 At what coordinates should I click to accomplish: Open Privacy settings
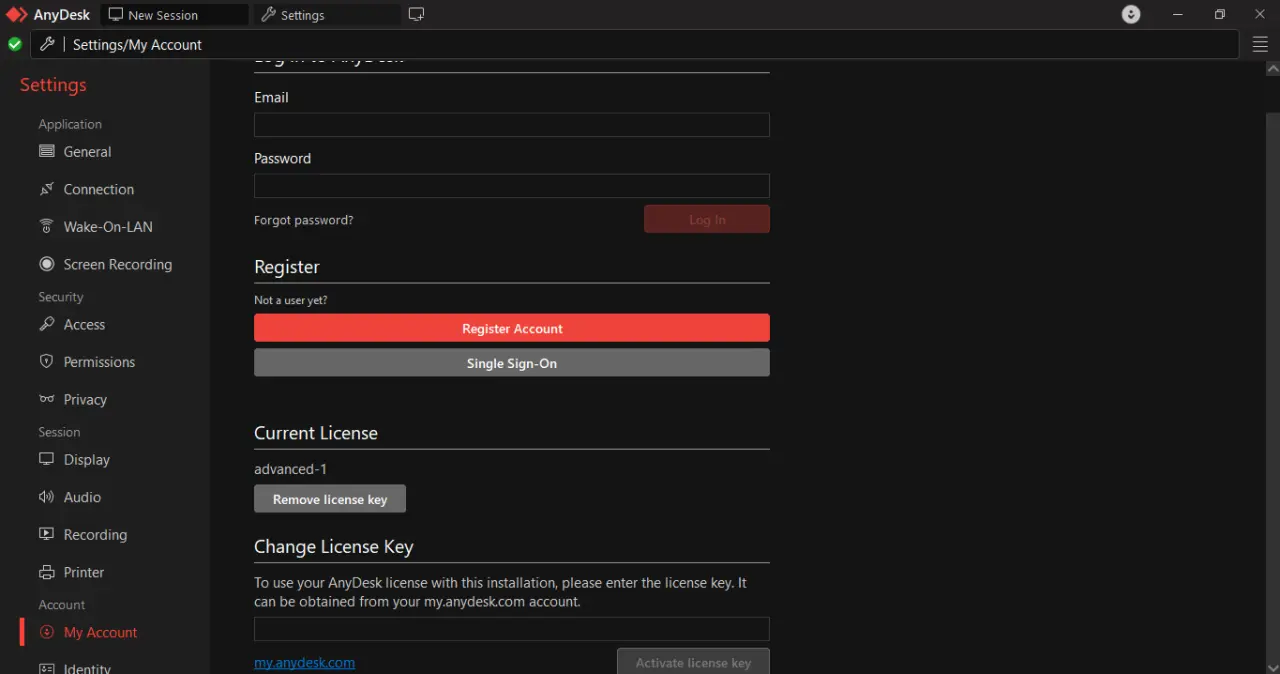coord(85,399)
